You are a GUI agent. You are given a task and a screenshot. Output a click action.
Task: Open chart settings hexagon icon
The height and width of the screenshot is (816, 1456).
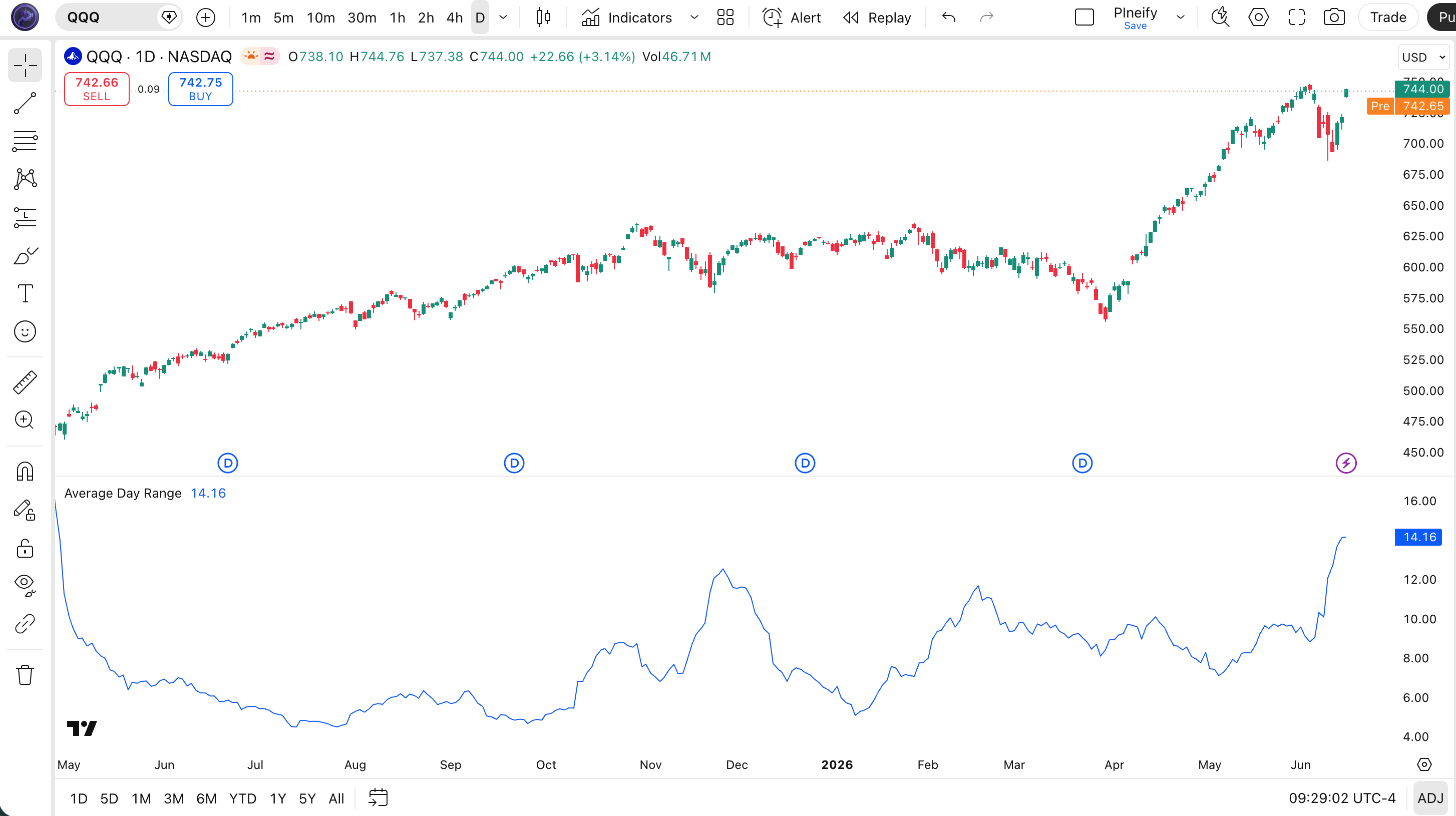pos(1258,18)
